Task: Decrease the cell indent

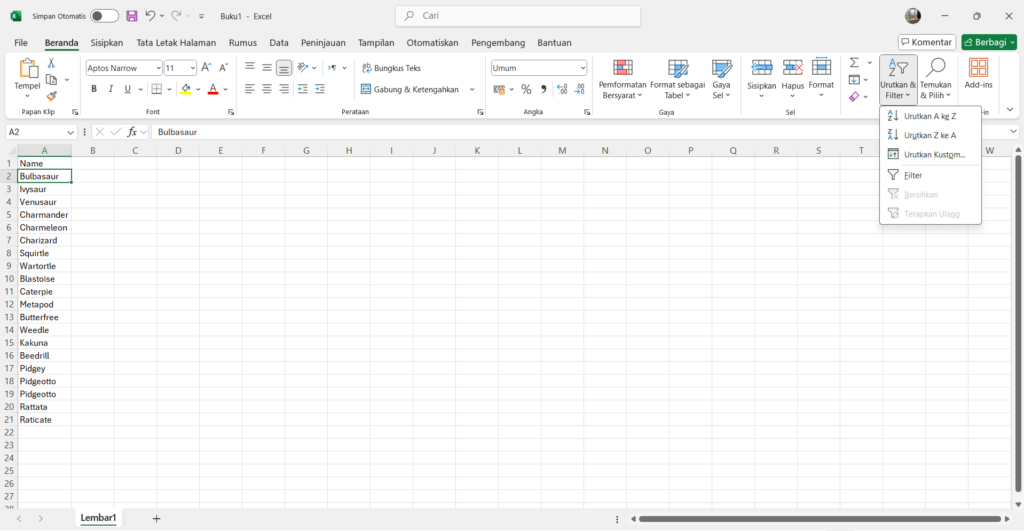Action: click(302, 89)
